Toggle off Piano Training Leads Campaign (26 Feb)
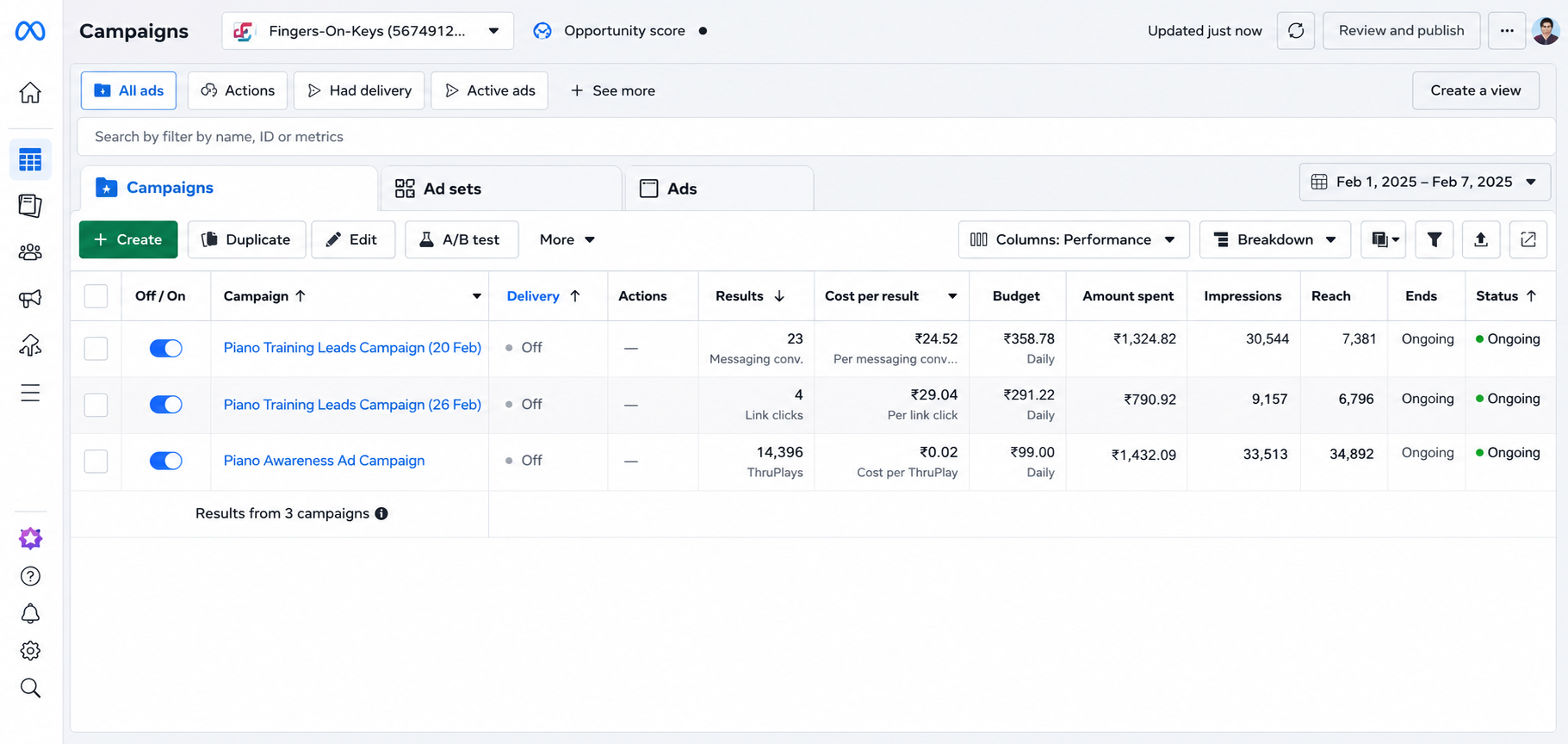1568x744 pixels. point(165,405)
